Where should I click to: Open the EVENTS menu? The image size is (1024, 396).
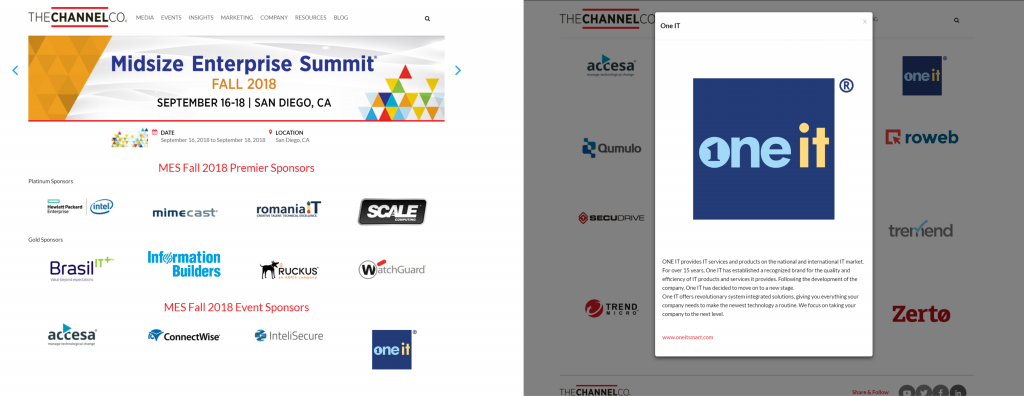(171, 18)
